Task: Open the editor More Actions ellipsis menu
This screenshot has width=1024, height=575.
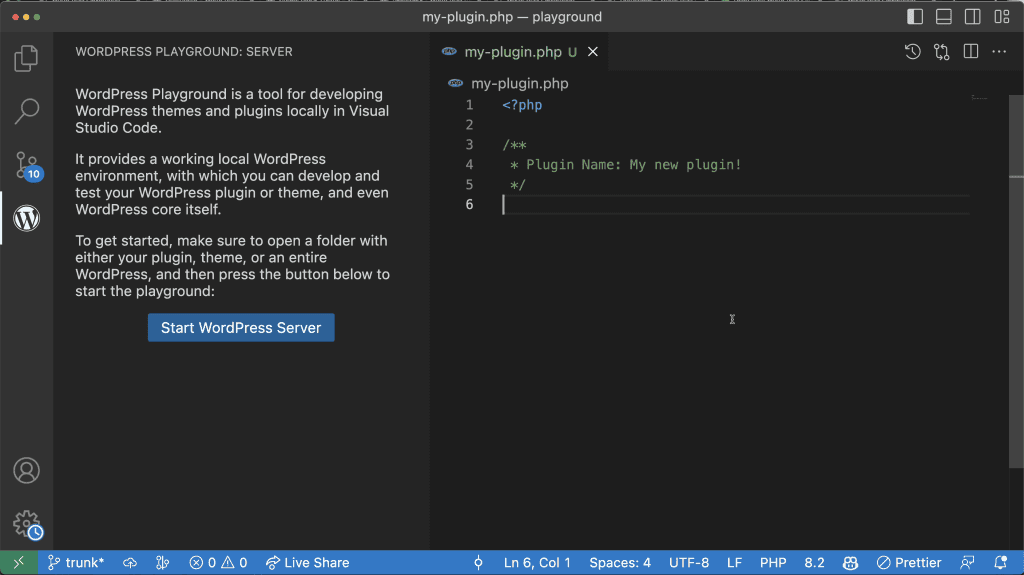Action: click(999, 52)
